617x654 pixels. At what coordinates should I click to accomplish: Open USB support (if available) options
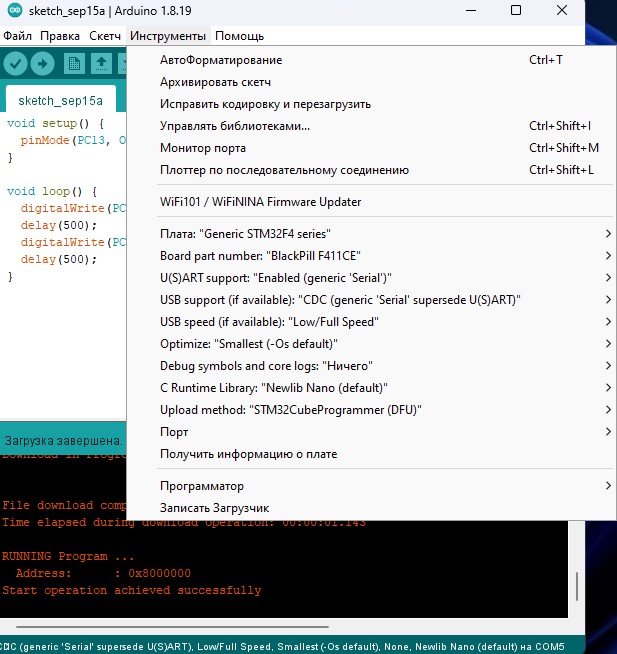371,300
